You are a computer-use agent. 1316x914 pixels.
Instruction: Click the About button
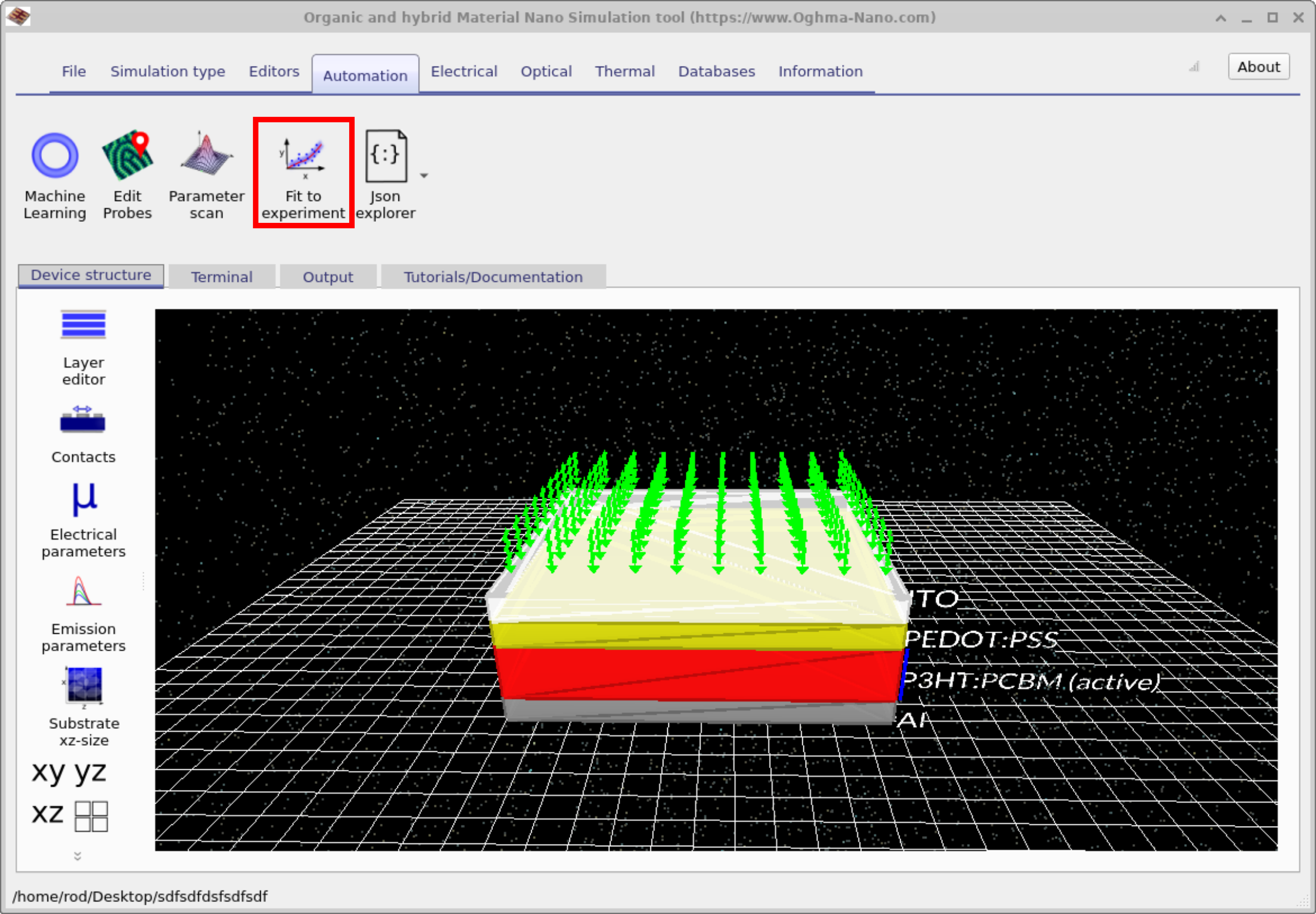pos(1258,66)
